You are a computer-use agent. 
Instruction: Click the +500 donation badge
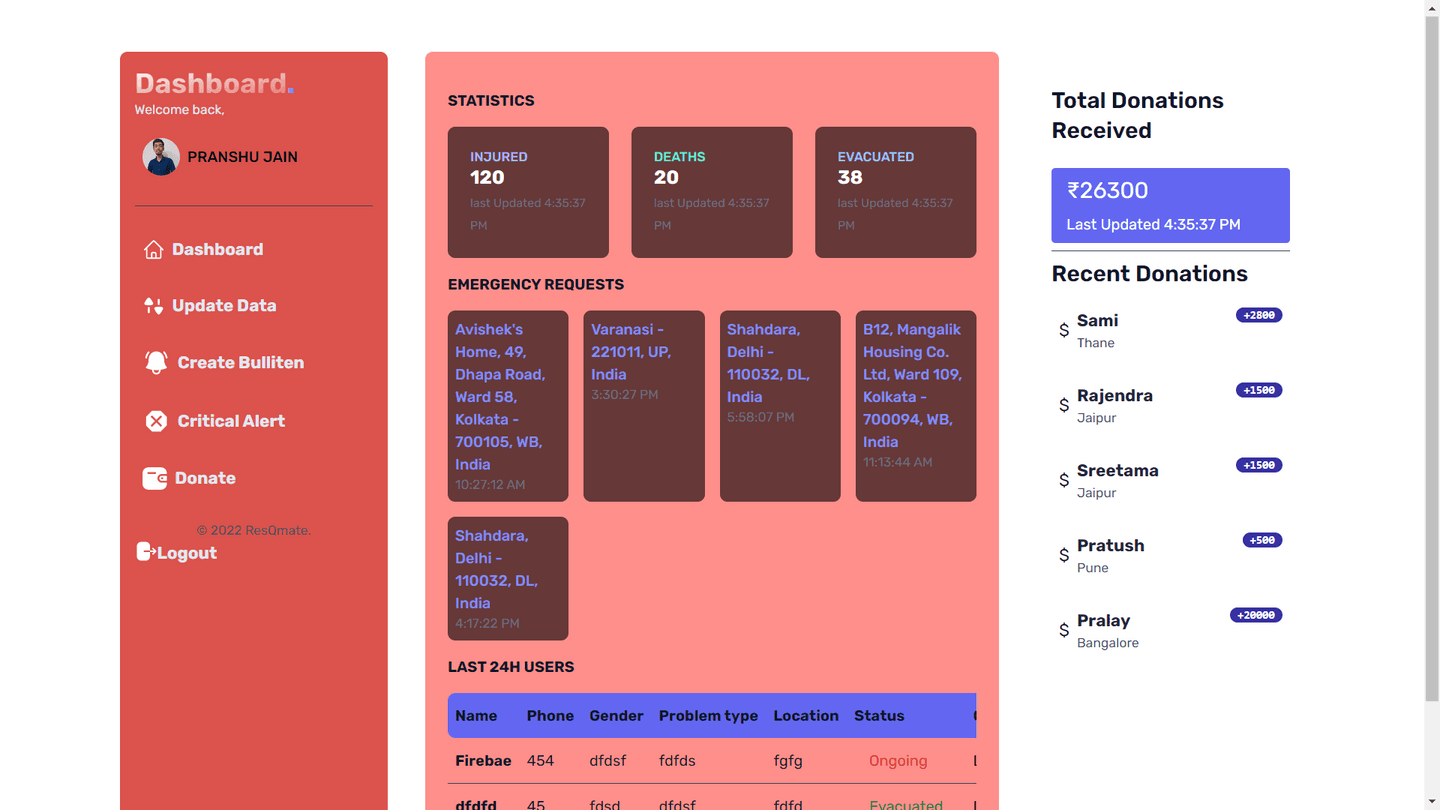tap(1262, 540)
